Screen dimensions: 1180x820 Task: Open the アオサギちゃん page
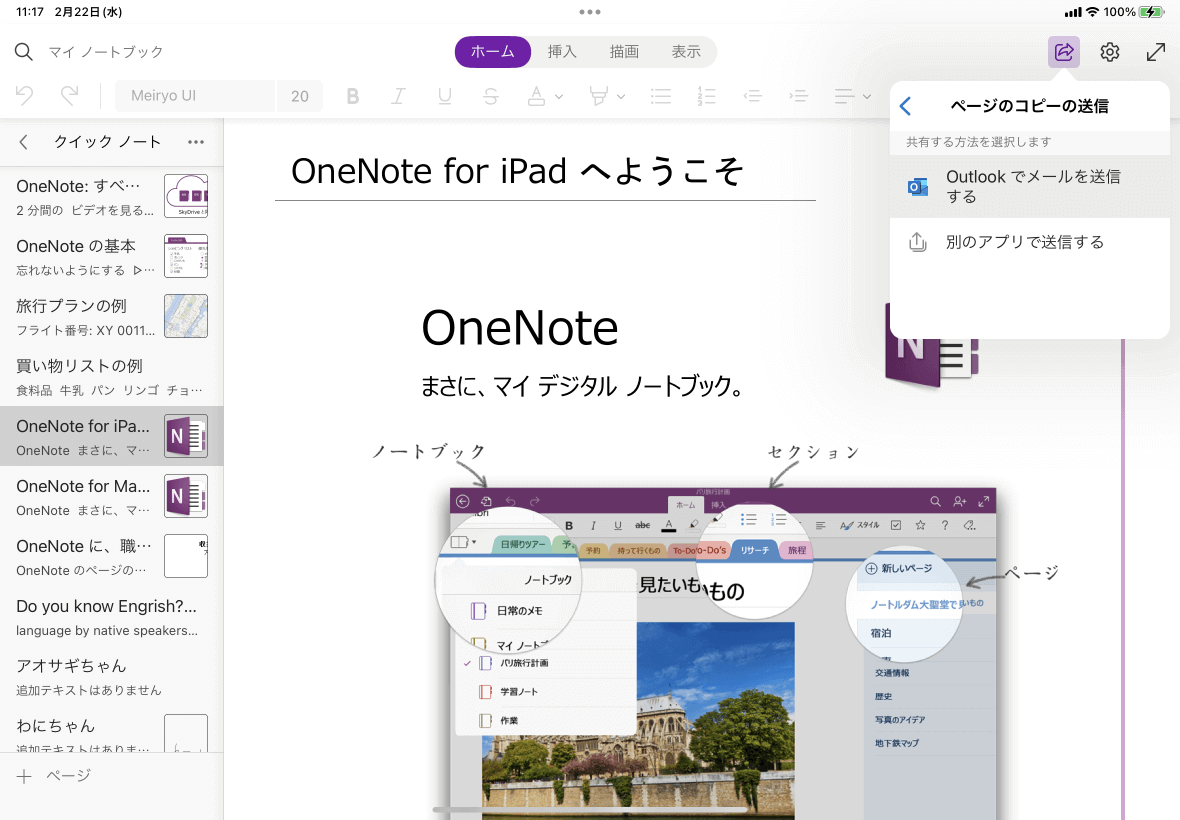click(111, 676)
